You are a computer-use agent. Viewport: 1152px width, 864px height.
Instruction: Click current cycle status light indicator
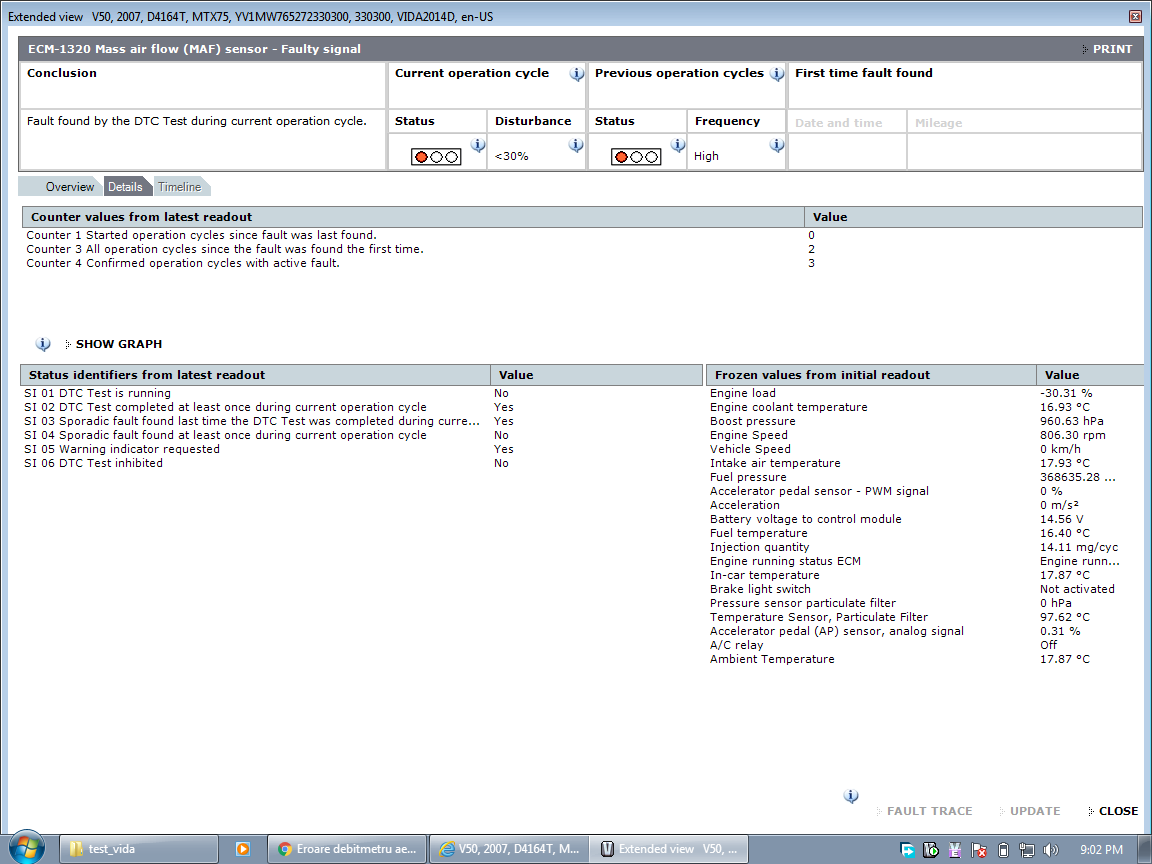coord(436,157)
